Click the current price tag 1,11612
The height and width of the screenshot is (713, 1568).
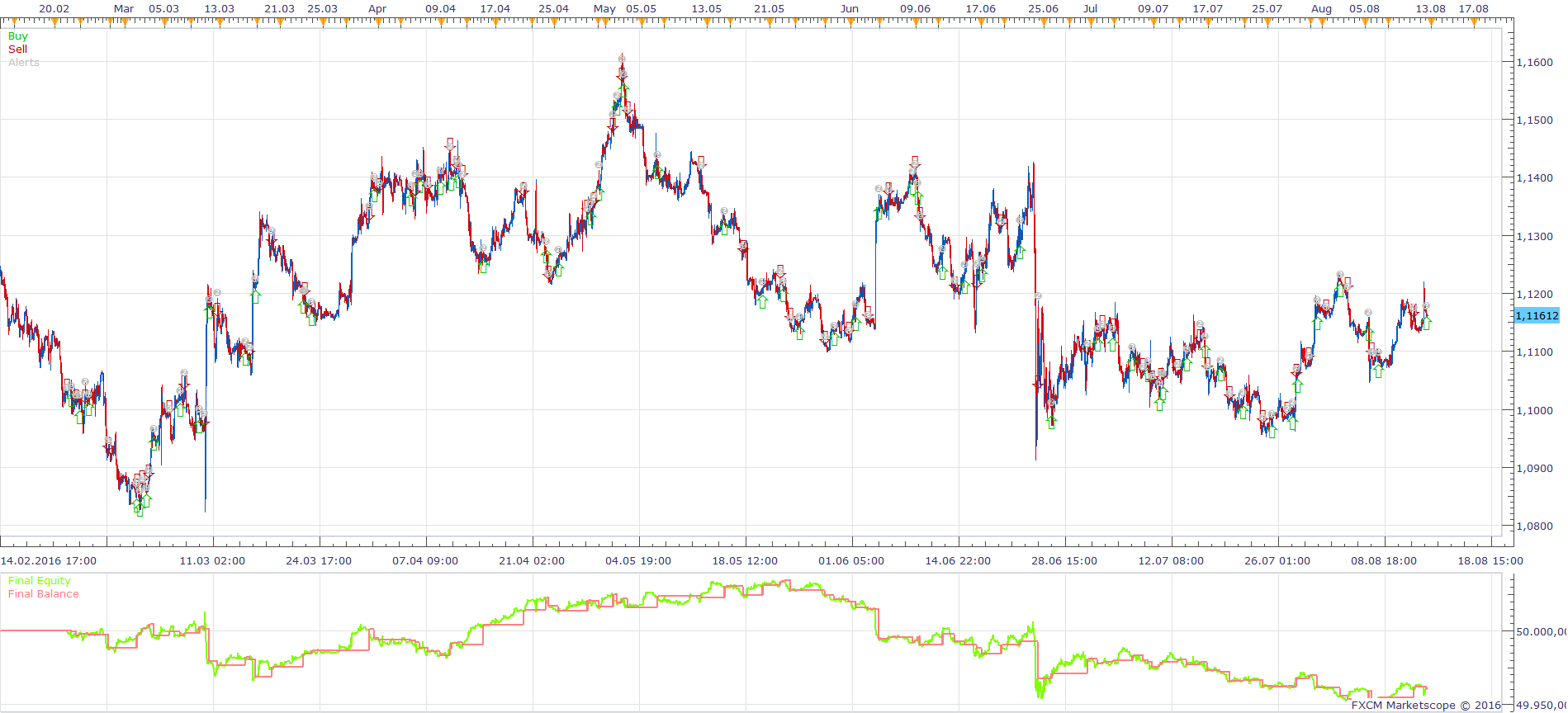click(x=1537, y=316)
